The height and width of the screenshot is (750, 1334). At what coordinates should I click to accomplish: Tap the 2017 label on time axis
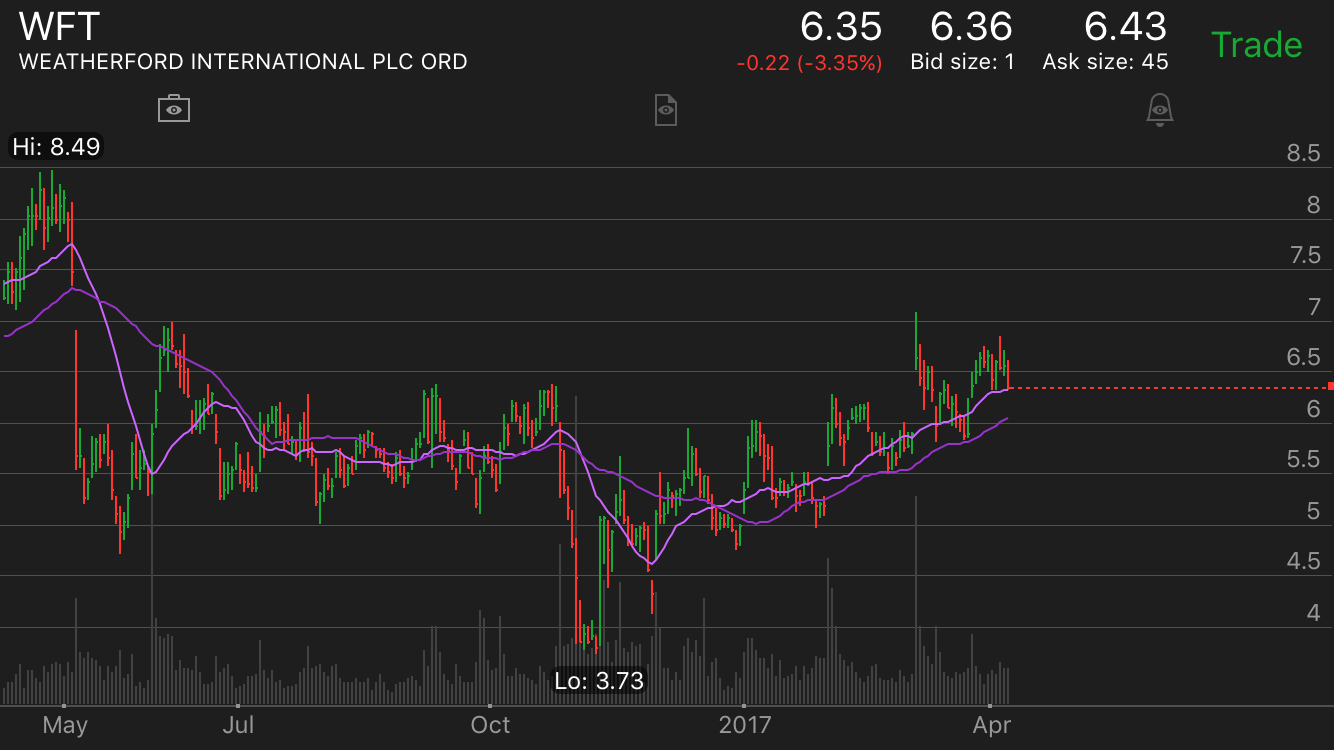[746, 724]
